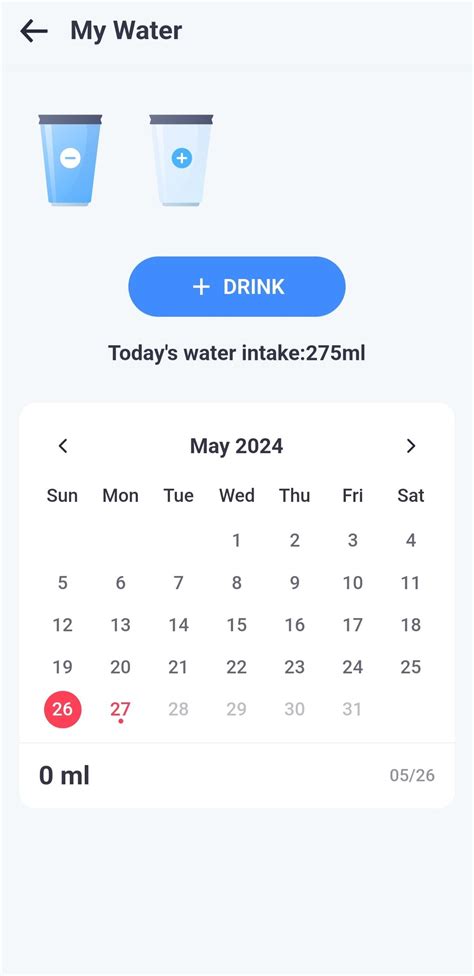Image resolution: width=474 pixels, height=976 pixels.
Task: Select the empty water cup
Action: pyautogui.click(x=182, y=160)
